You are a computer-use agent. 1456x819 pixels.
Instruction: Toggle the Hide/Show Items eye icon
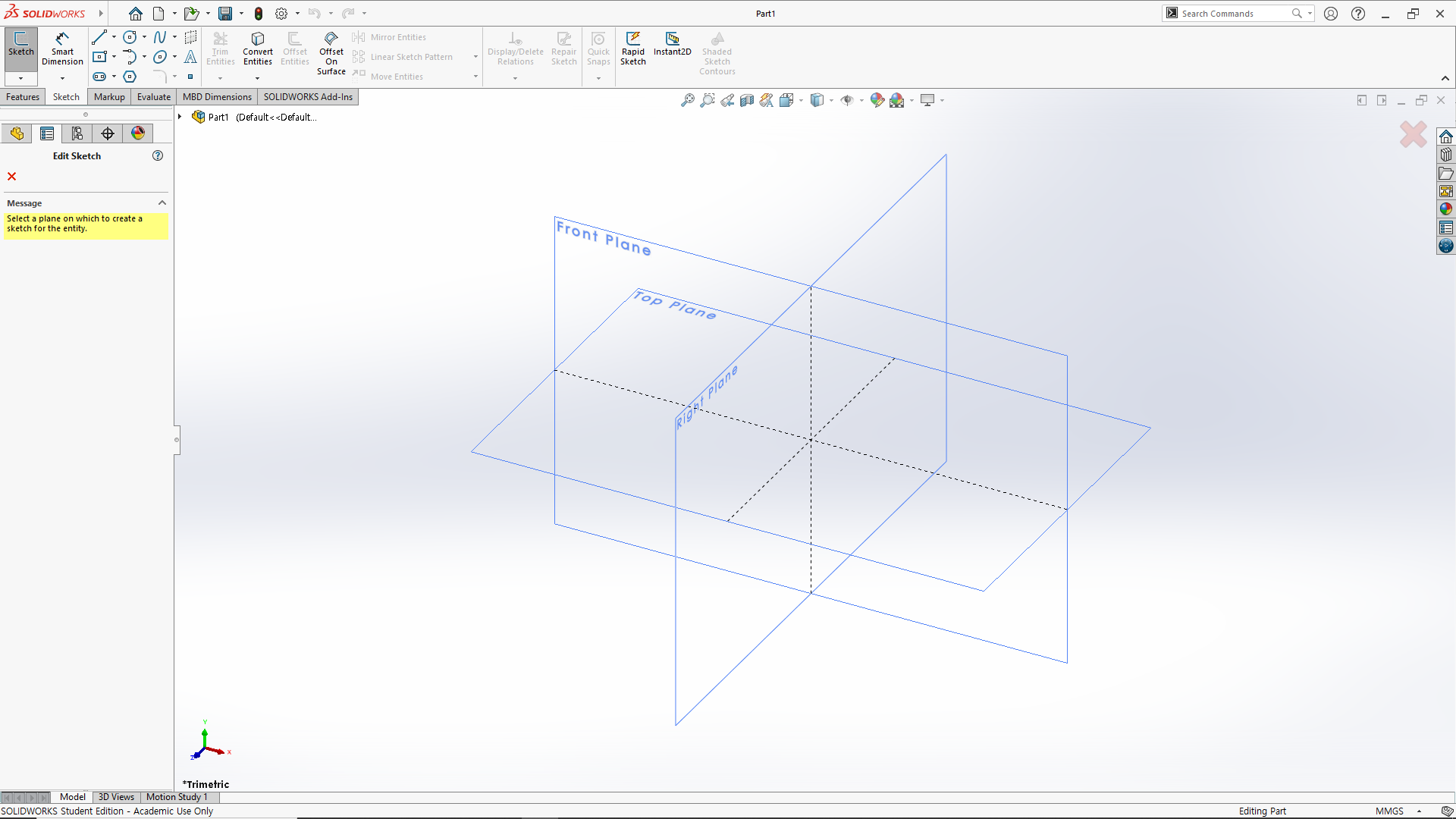click(x=847, y=100)
